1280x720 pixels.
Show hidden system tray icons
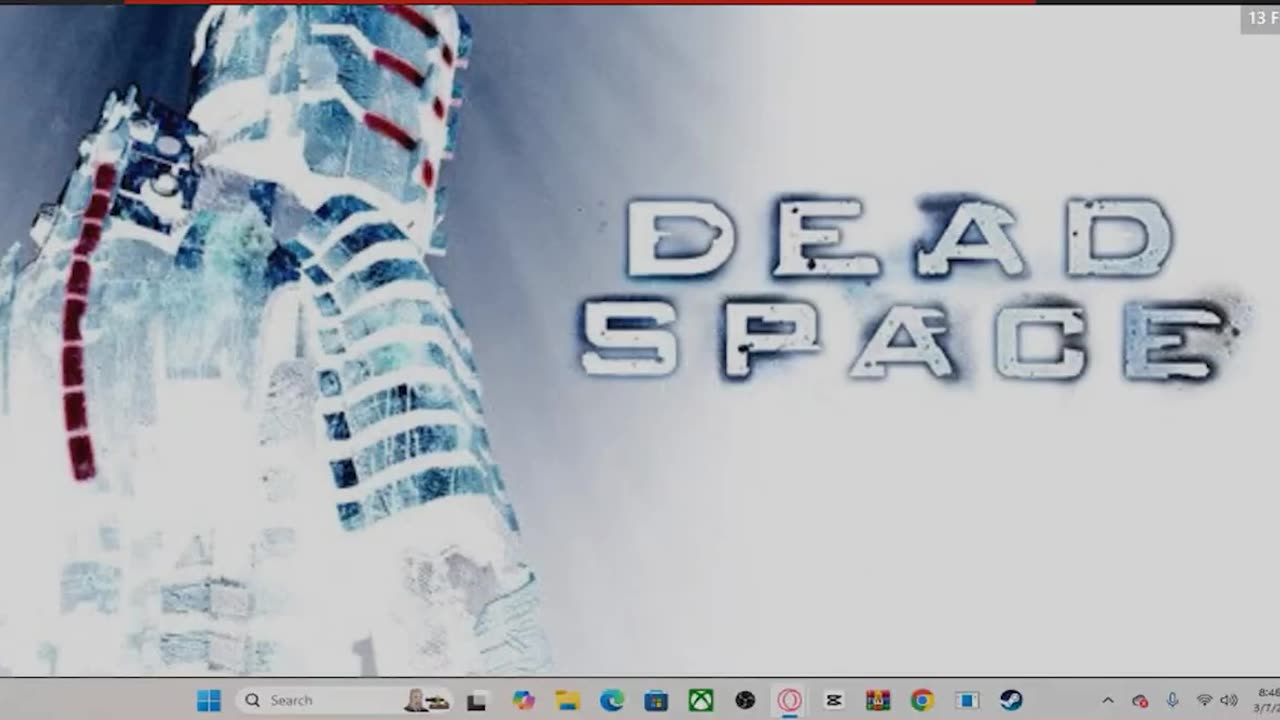click(1108, 701)
